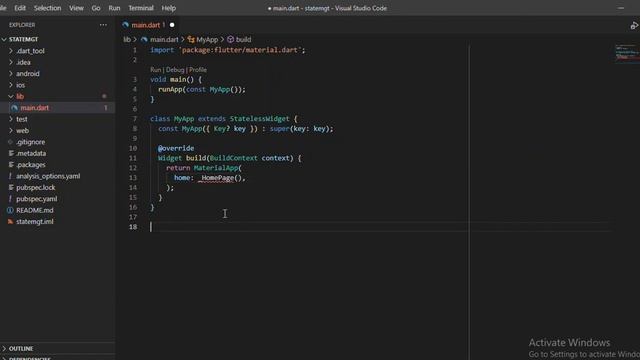The height and width of the screenshot is (360, 640).
Task: Open statemgt.iml file
Action: [x=35, y=222]
